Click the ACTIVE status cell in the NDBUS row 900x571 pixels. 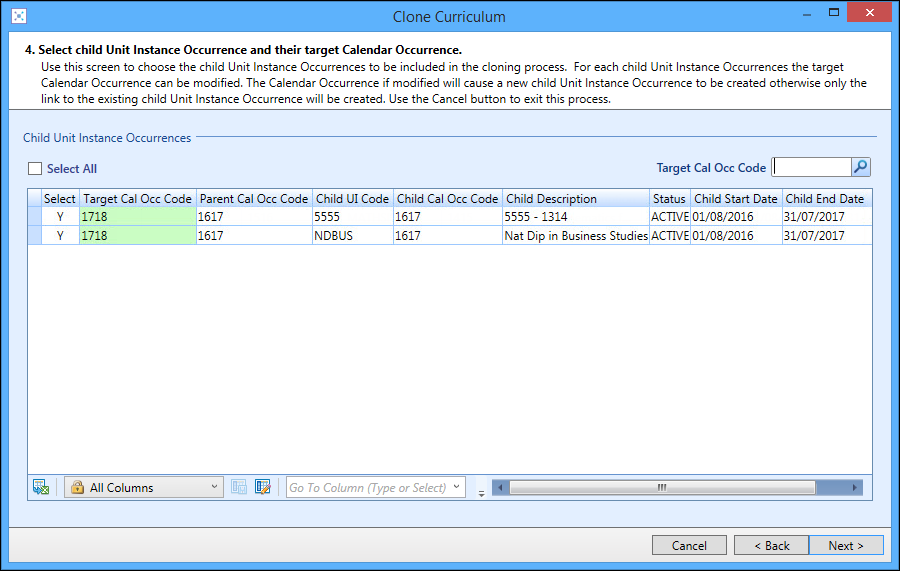tap(670, 235)
